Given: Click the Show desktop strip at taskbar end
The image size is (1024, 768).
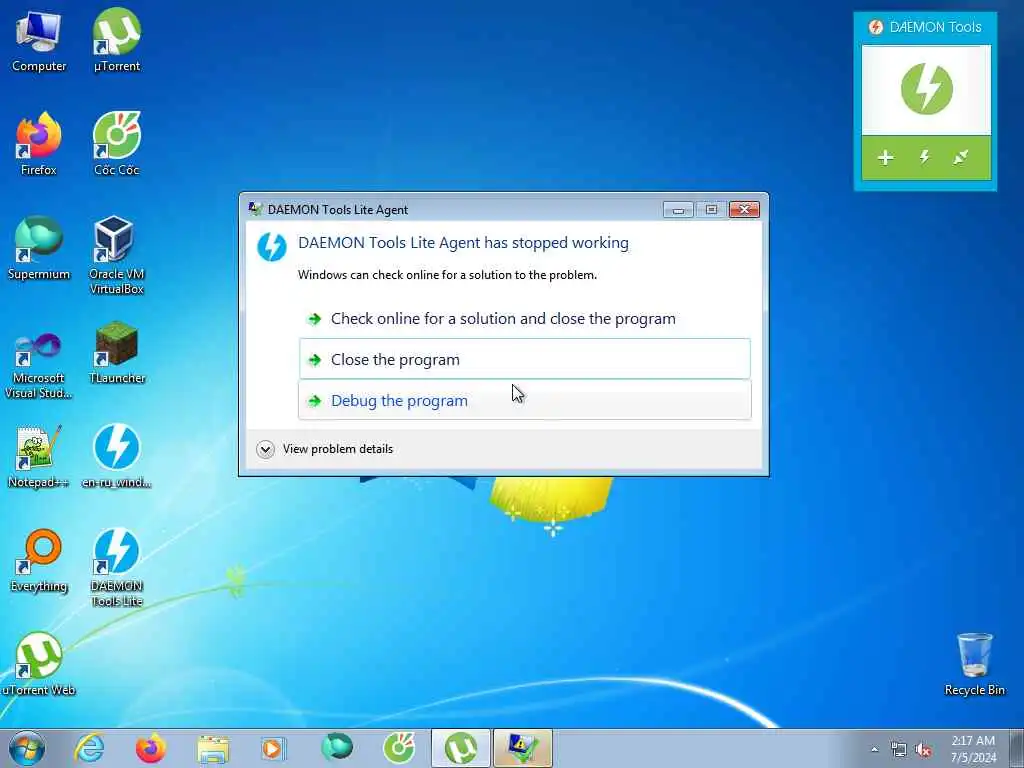Looking at the screenshot, I should click(1017, 748).
